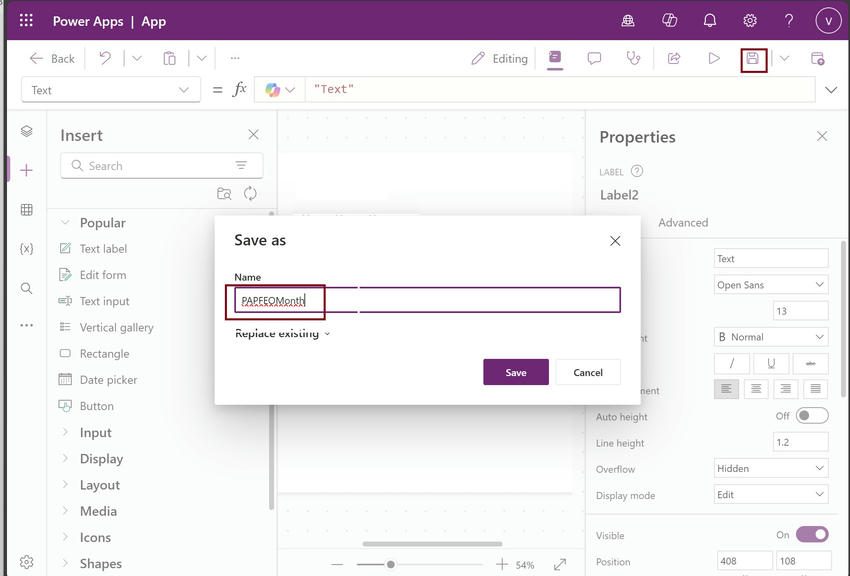
Task: Open the Copilot formula assistance dropdown
Action: click(280, 89)
